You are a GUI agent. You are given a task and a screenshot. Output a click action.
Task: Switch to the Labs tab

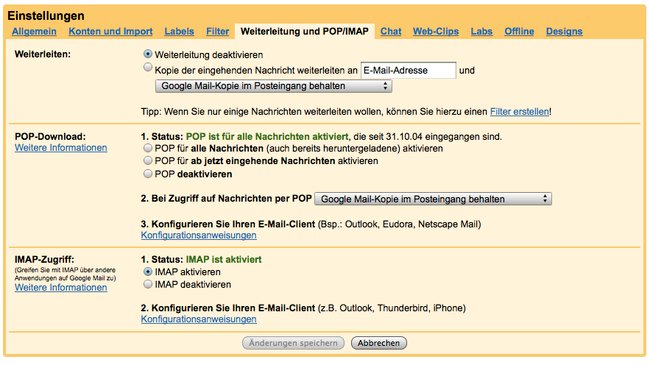[x=481, y=32]
